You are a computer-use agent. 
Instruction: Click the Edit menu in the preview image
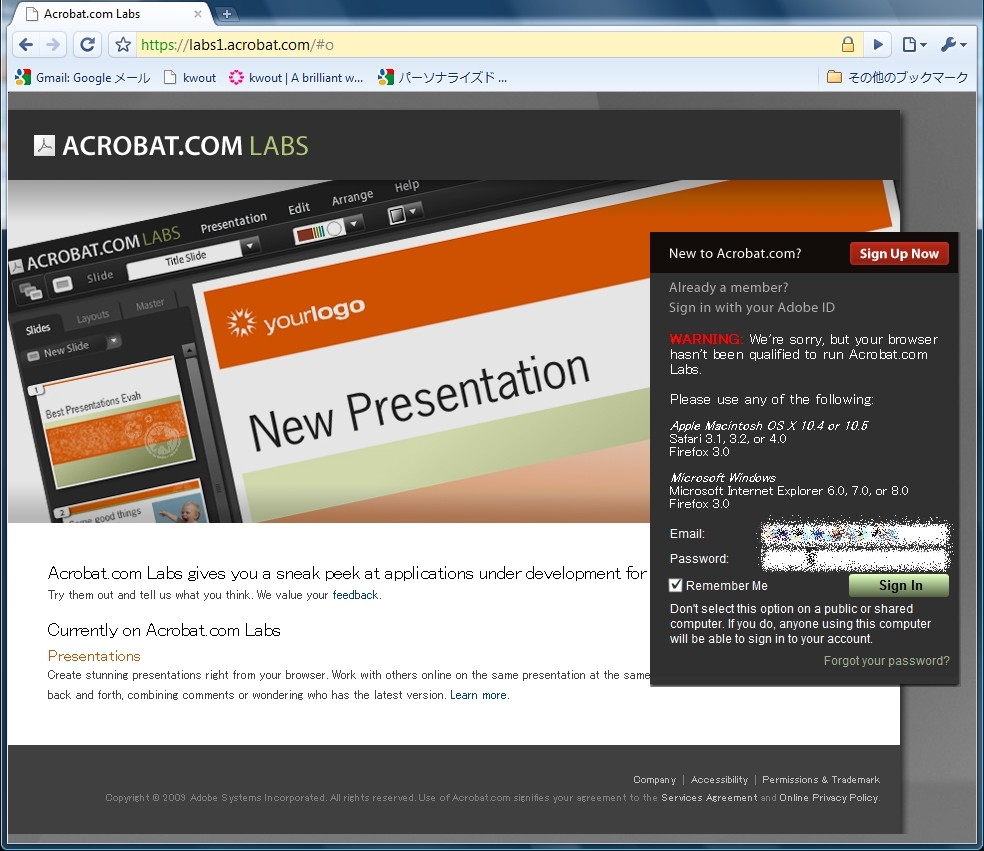(x=299, y=208)
